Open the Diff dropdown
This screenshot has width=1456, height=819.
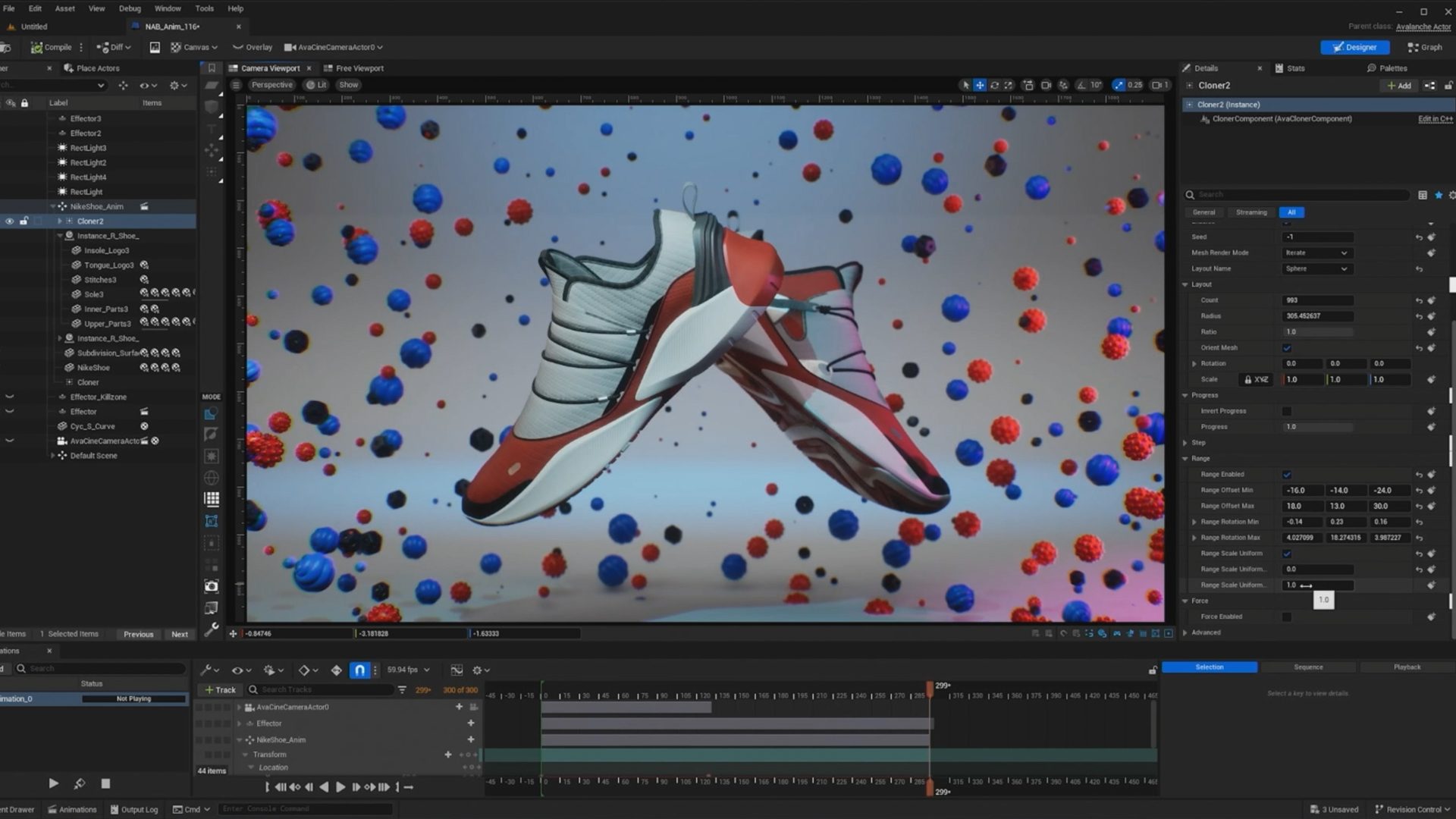[x=115, y=47]
